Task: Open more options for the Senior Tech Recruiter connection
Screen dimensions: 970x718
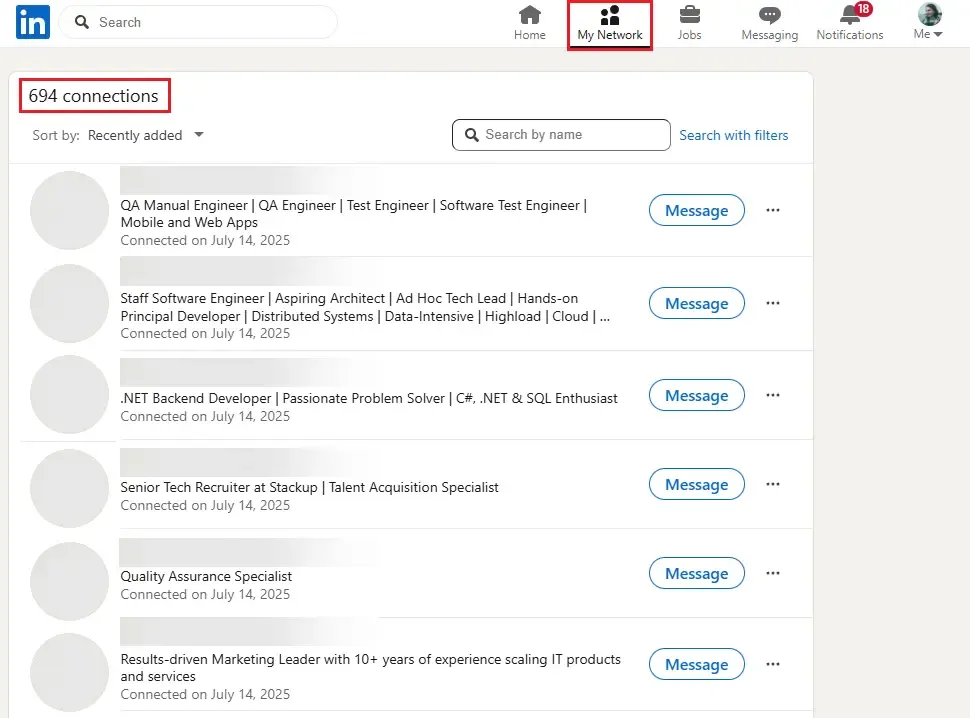Action: (x=772, y=484)
